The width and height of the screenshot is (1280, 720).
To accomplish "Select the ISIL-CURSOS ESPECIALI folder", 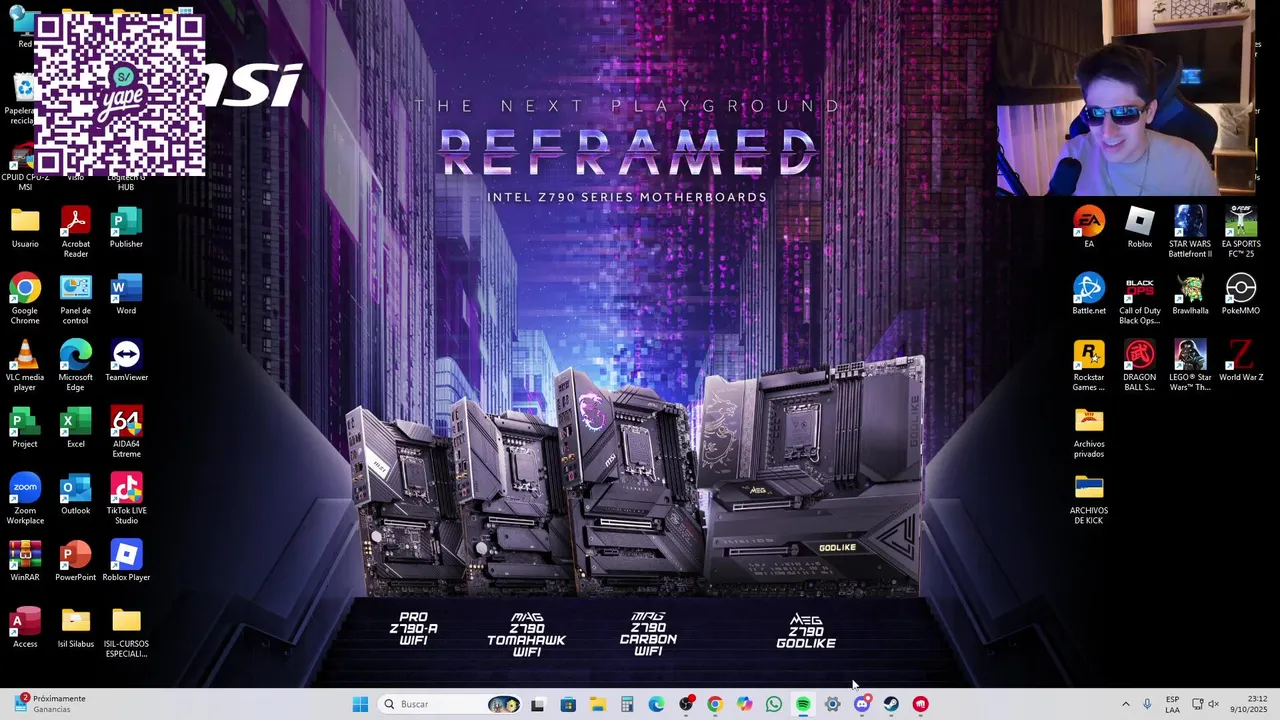I will (x=126, y=632).
